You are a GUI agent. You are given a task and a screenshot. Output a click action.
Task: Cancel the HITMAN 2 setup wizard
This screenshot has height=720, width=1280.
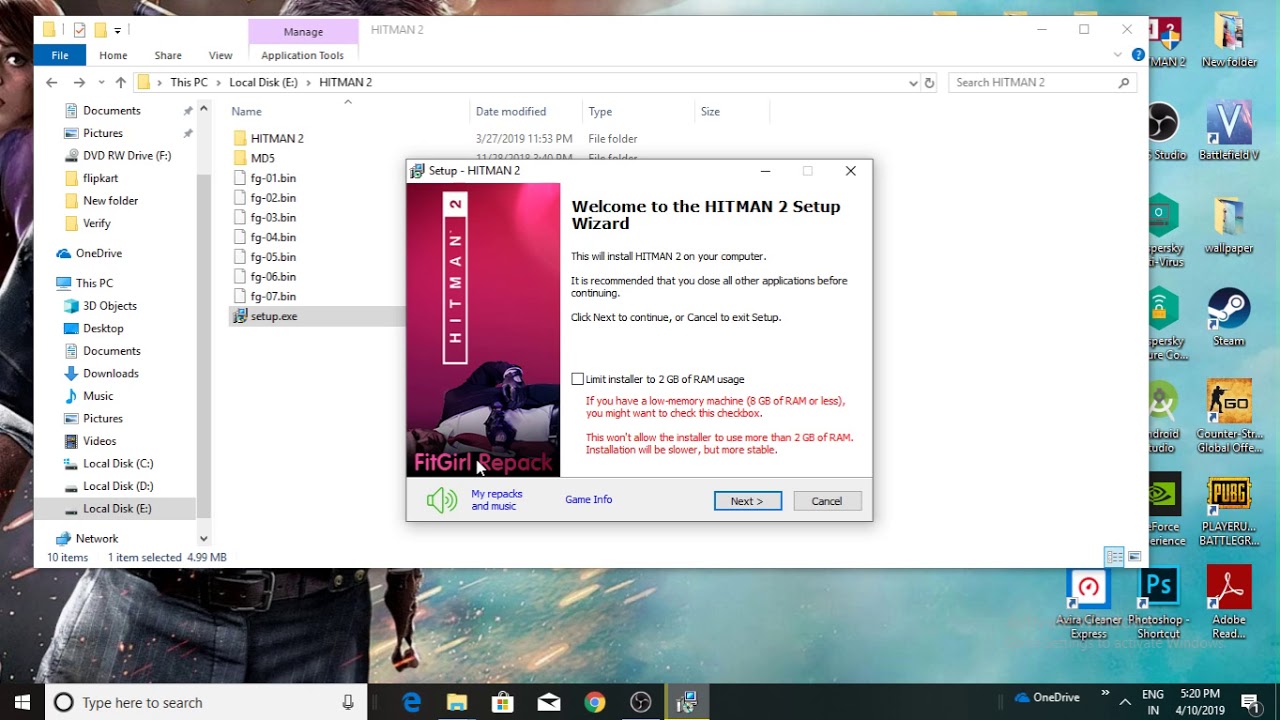pyautogui.click(x=827, y=501)
